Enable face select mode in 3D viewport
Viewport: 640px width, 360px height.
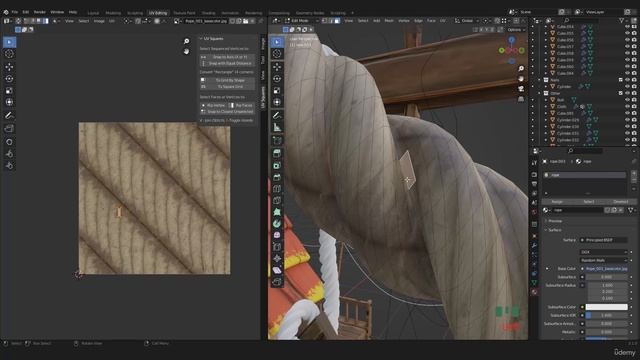click(337, 21)
